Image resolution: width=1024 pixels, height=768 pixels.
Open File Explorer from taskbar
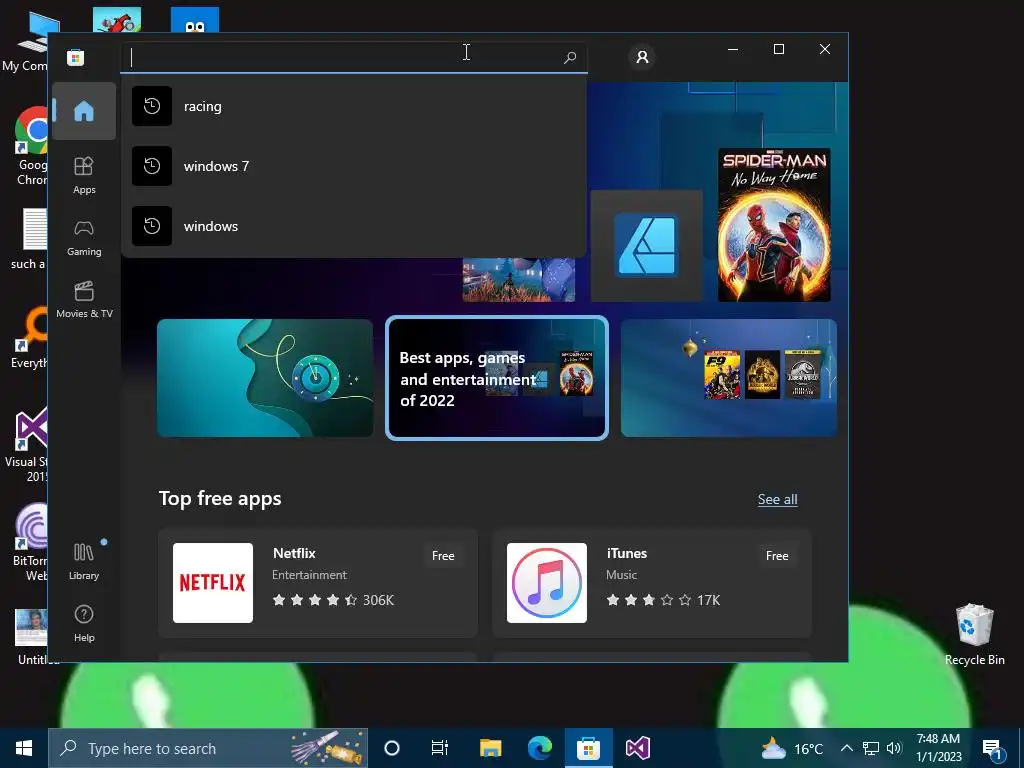pyautogui.click(x=490, y=748)
